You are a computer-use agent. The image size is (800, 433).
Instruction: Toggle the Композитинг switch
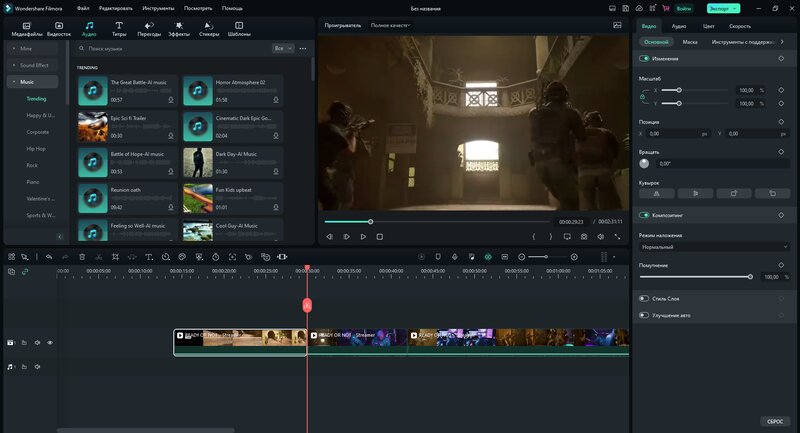[644, 215]
